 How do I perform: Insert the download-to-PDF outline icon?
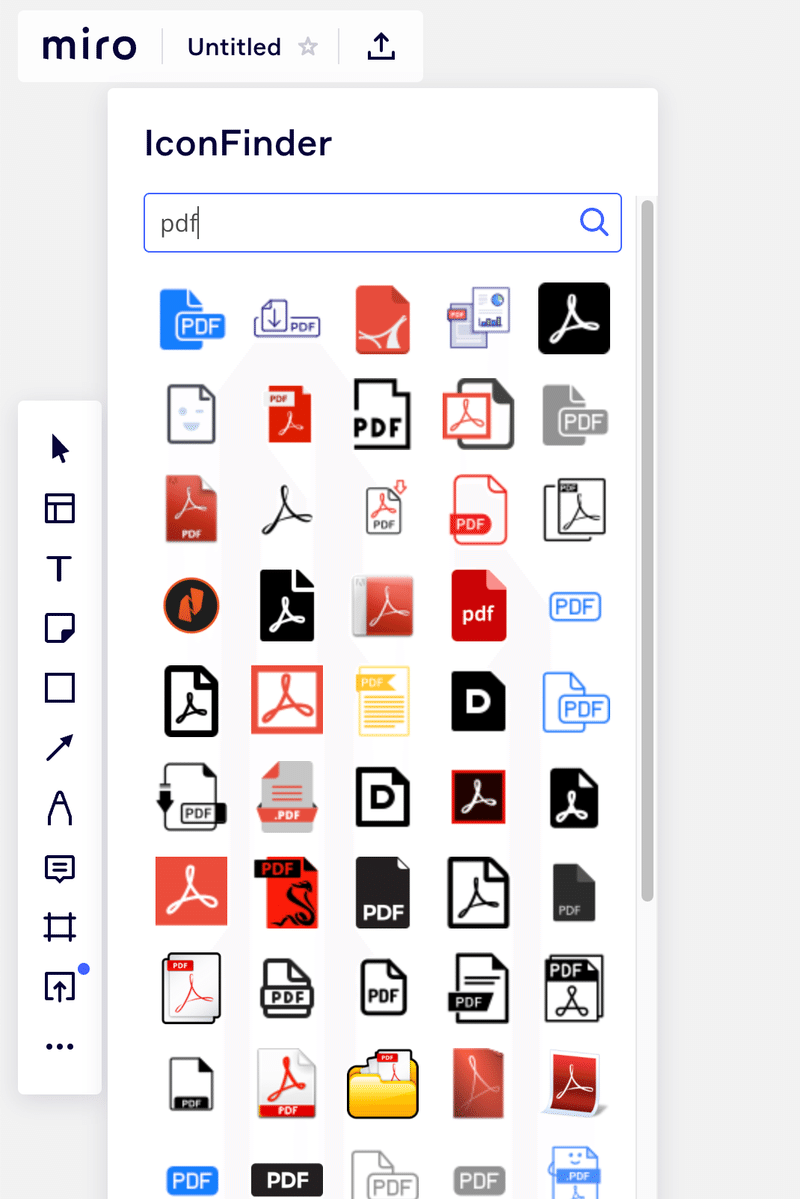287,319
